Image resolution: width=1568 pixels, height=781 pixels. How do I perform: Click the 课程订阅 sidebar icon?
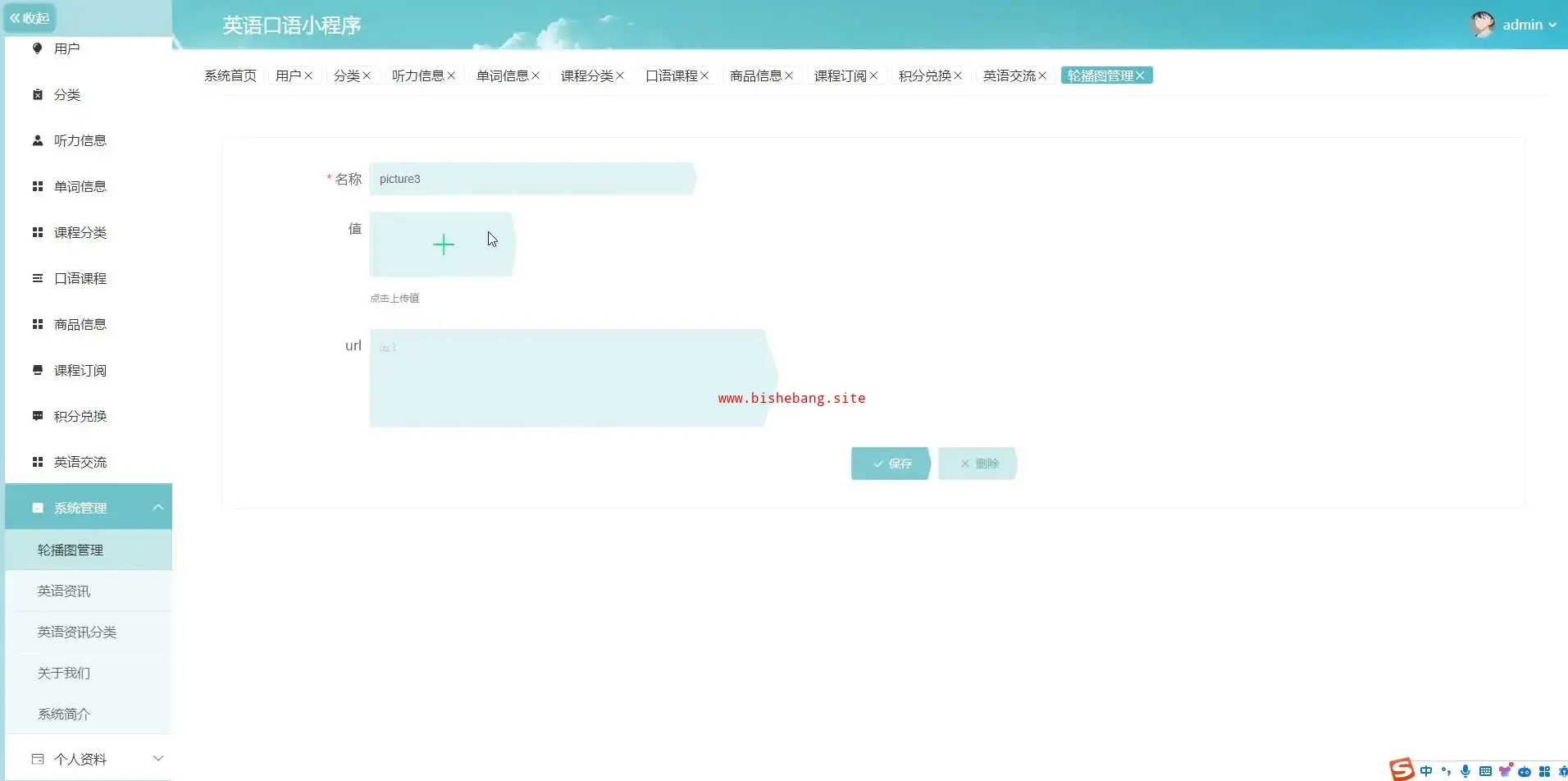click(x=38, y=370)
